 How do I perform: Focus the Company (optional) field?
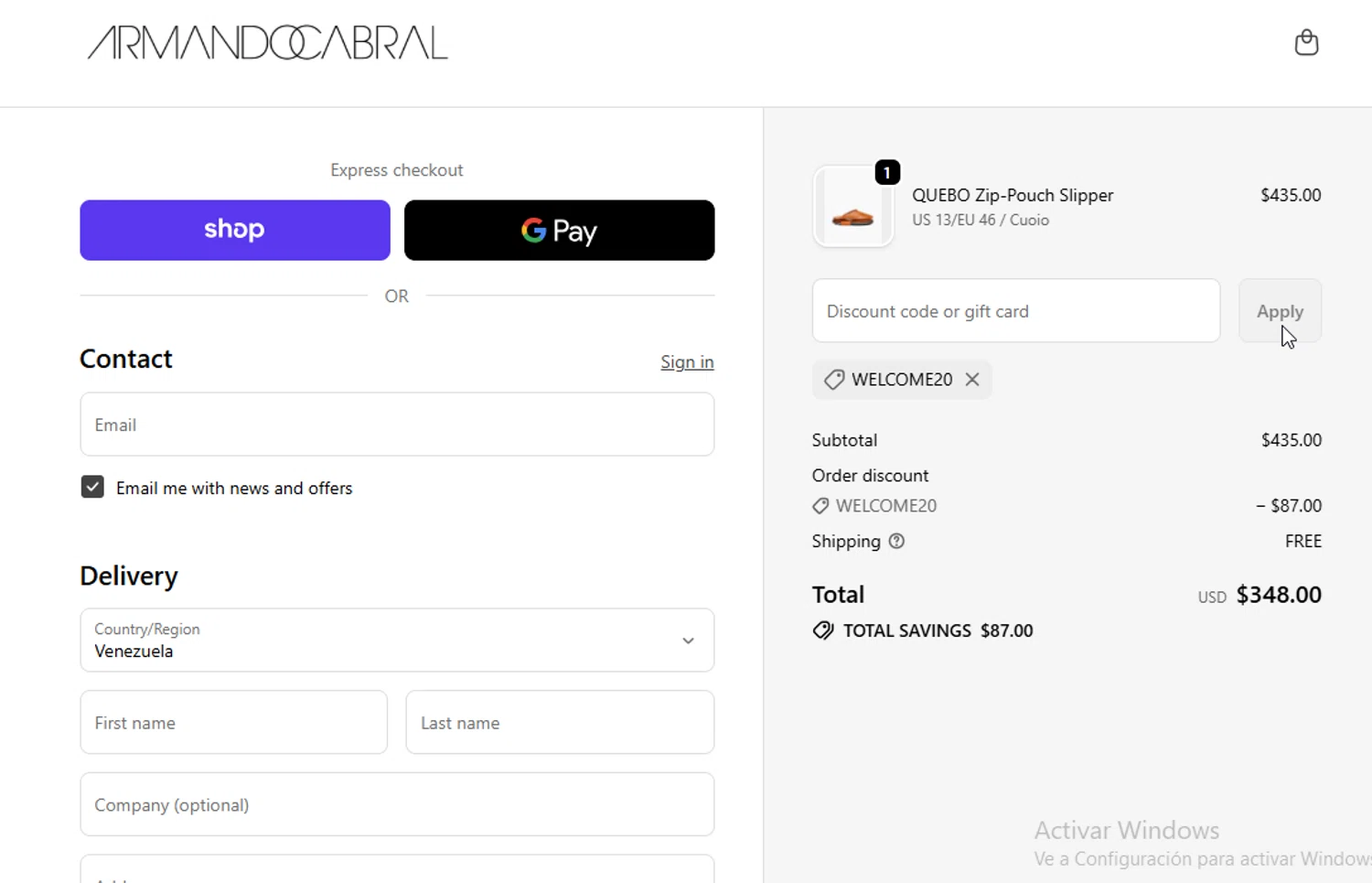(x=397, y=804)
